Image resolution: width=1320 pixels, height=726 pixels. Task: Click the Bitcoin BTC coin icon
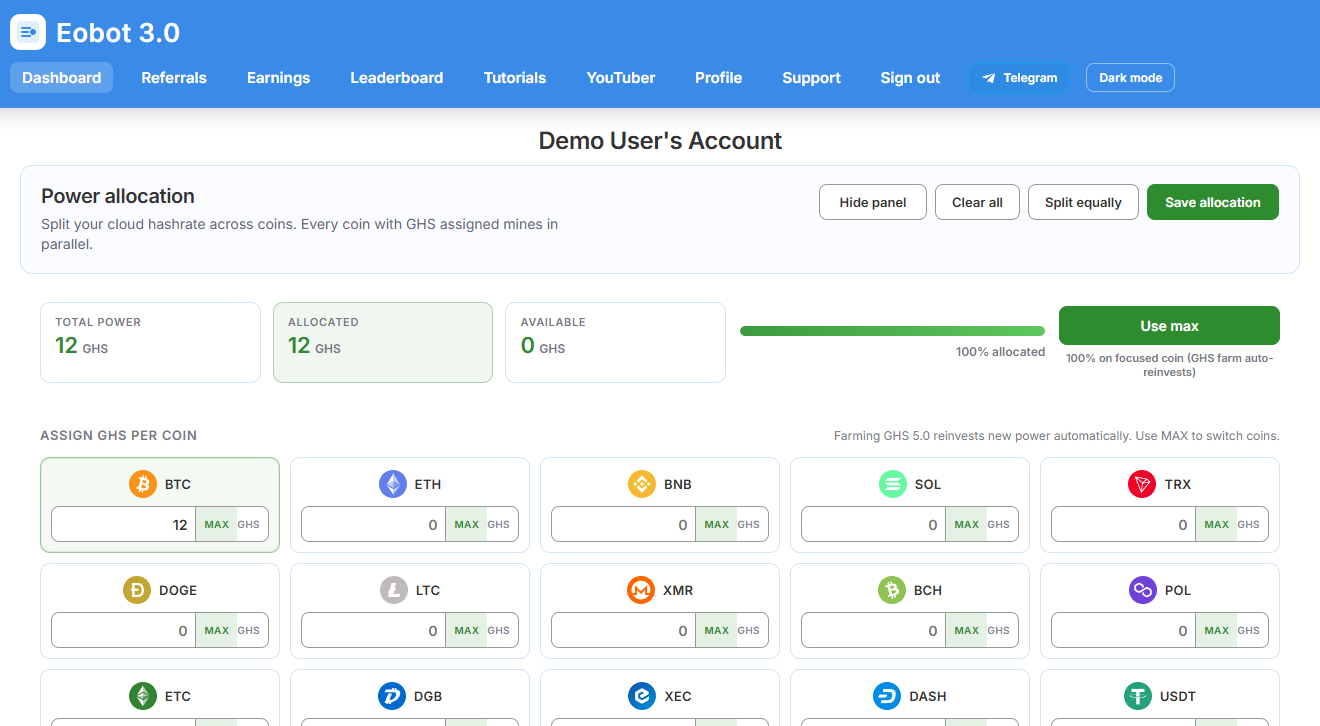tap(143, 484)
